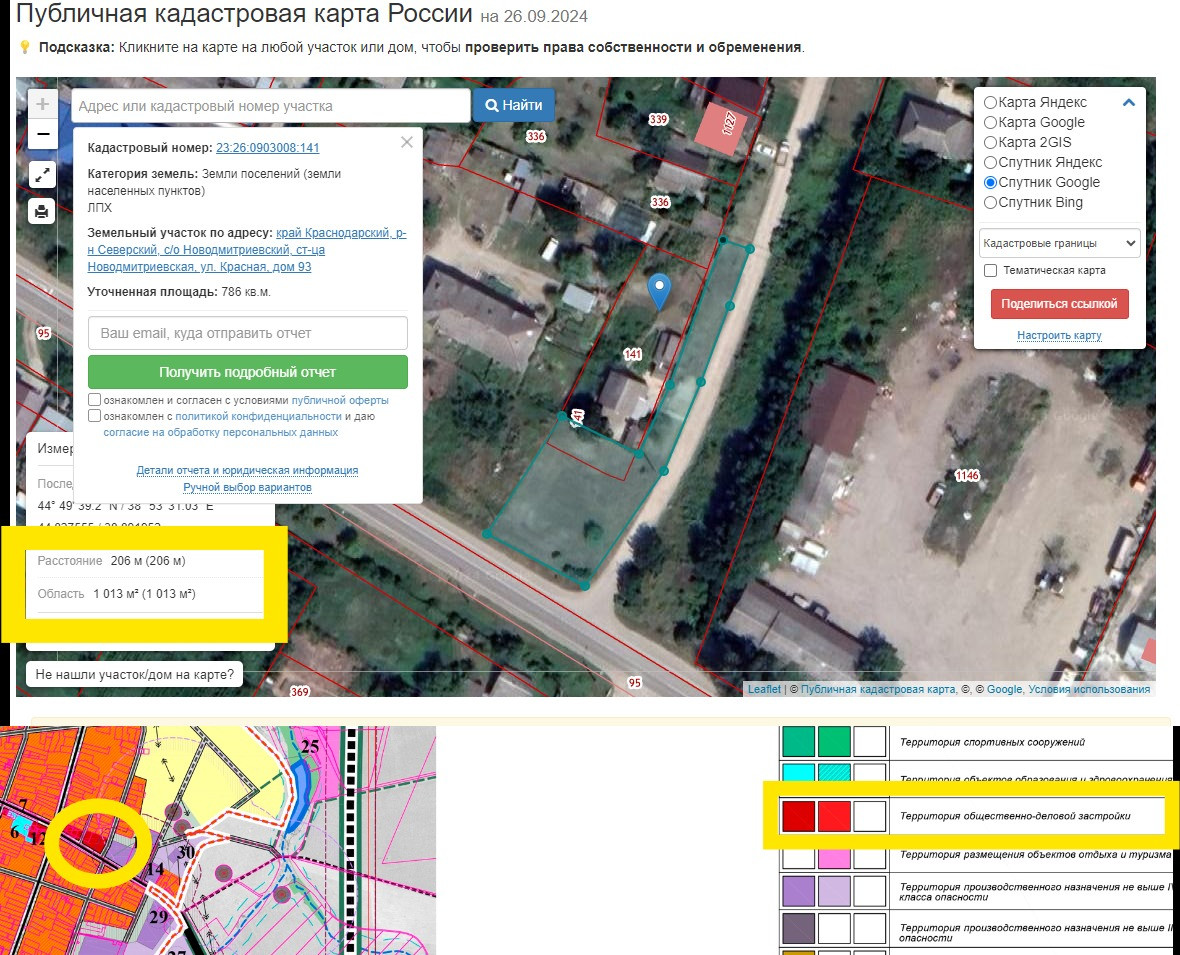Select Спутник Яндекс base layer
This screenshot has height=955, width=1180.
tap(990, 162)
